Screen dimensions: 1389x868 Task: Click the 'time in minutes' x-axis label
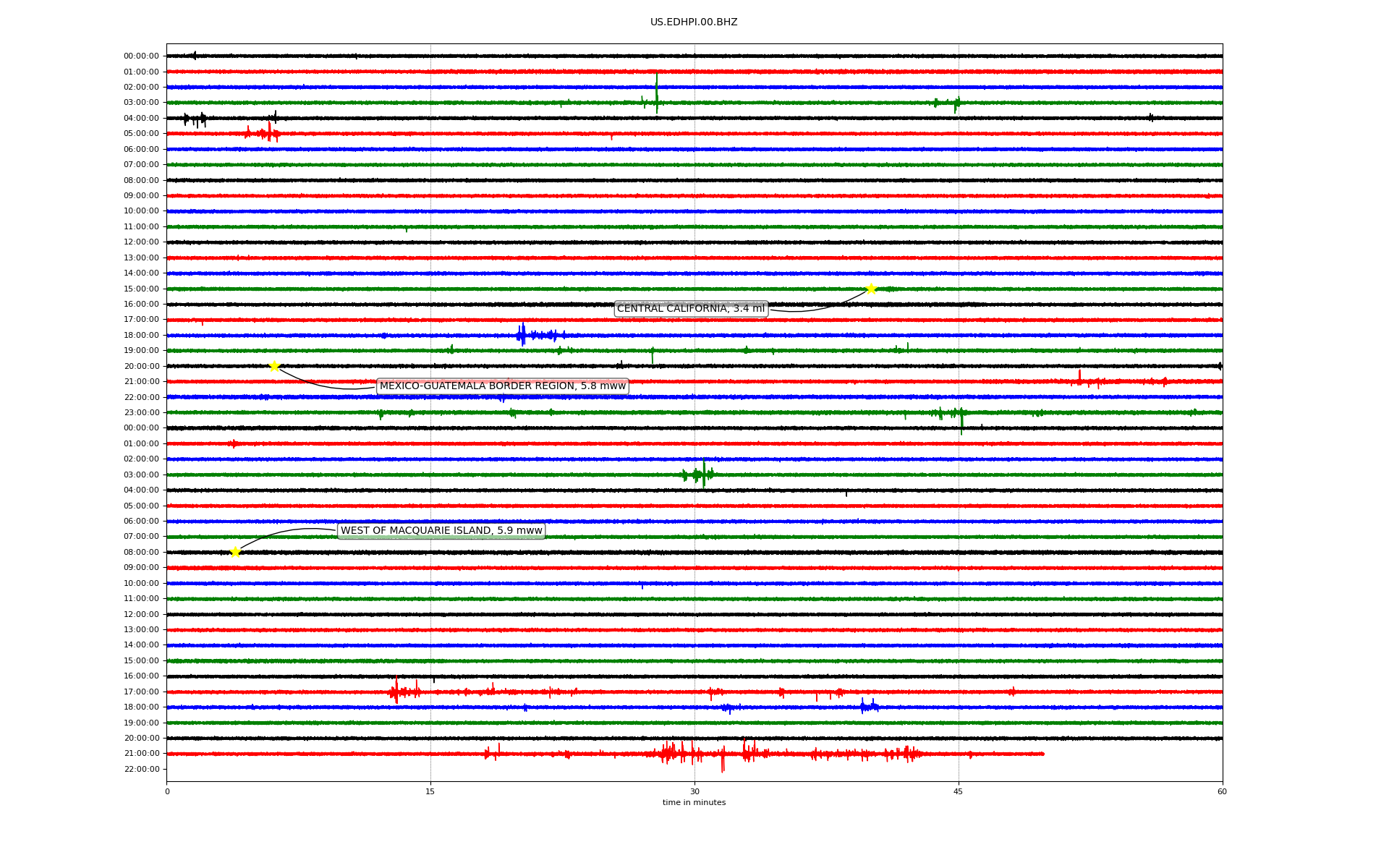694,802
